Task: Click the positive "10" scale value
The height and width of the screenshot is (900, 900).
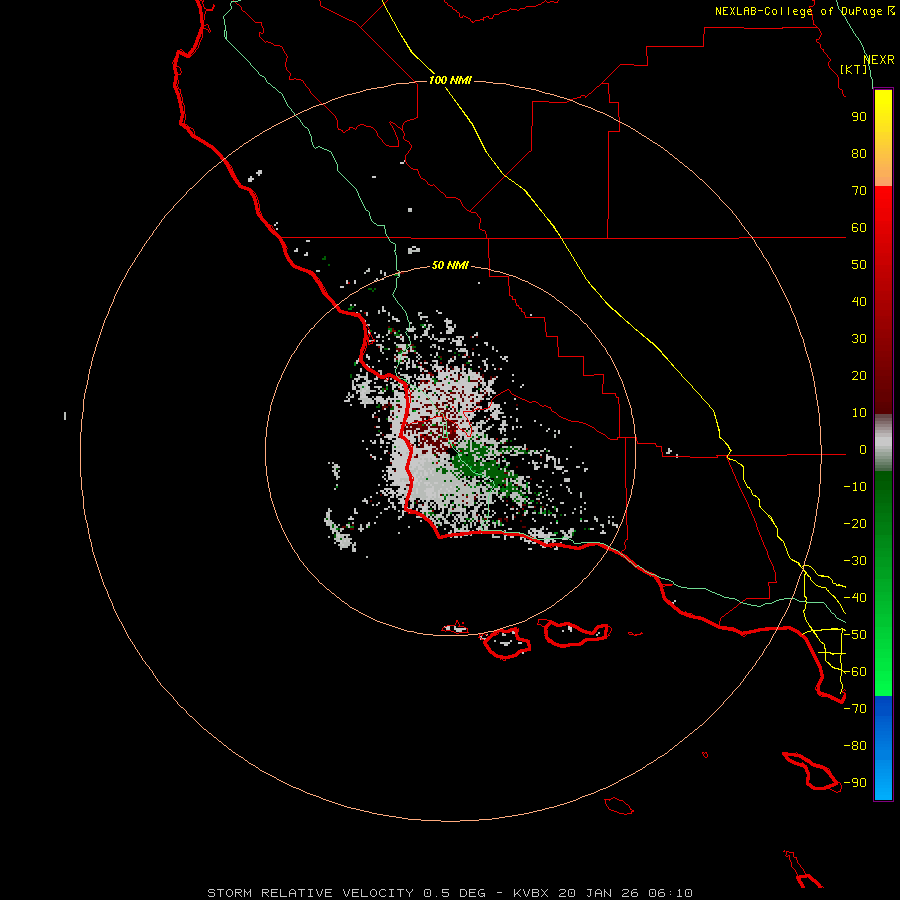Action: (859, 413)
